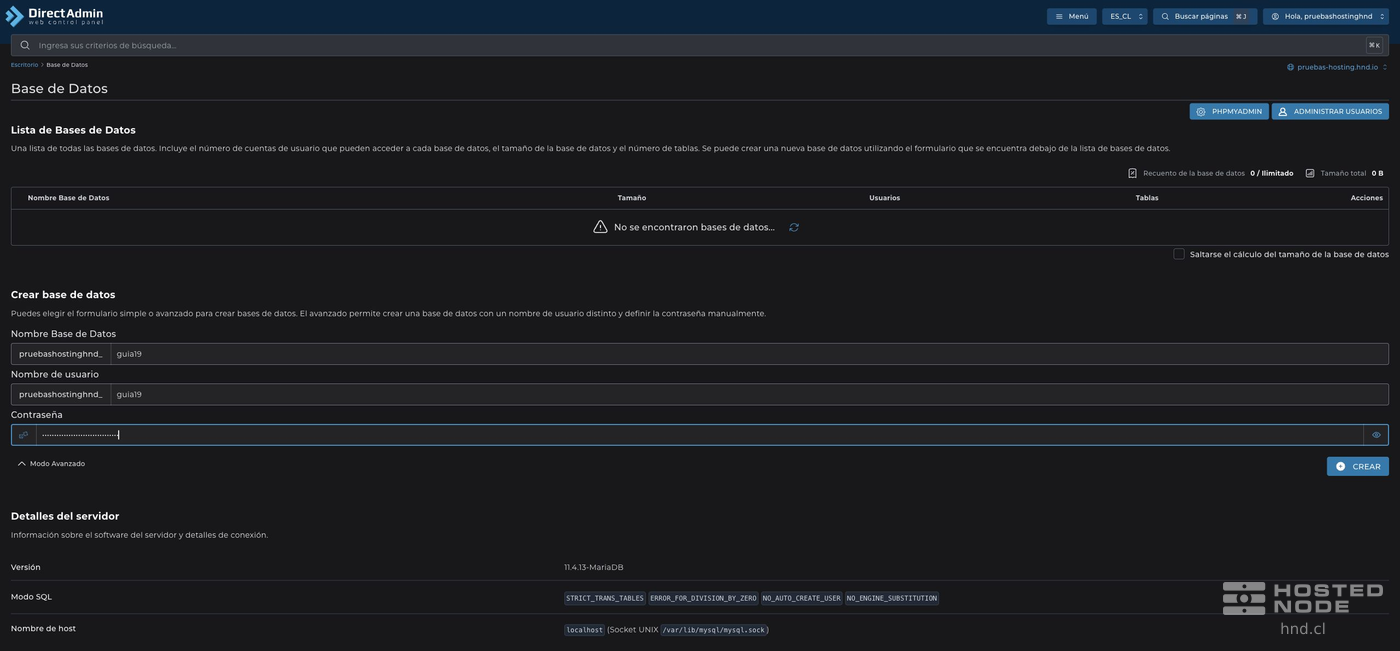Open the Hola, pruebashostinghnd user menu
This screenshot has width=1400, height=651.
tap(1326, 16)
